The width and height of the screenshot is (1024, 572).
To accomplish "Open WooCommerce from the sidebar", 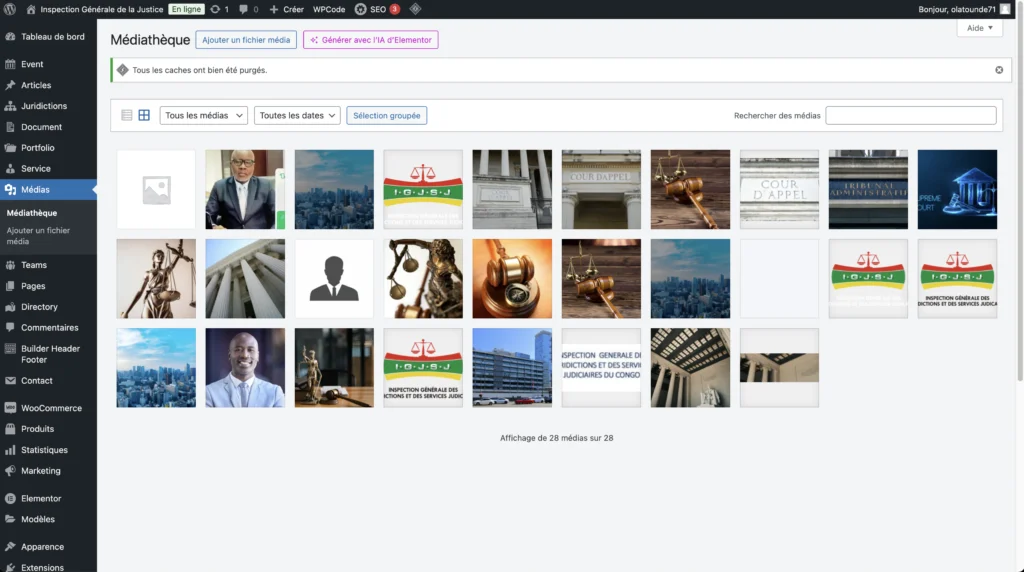I will [x=50, y=408].
